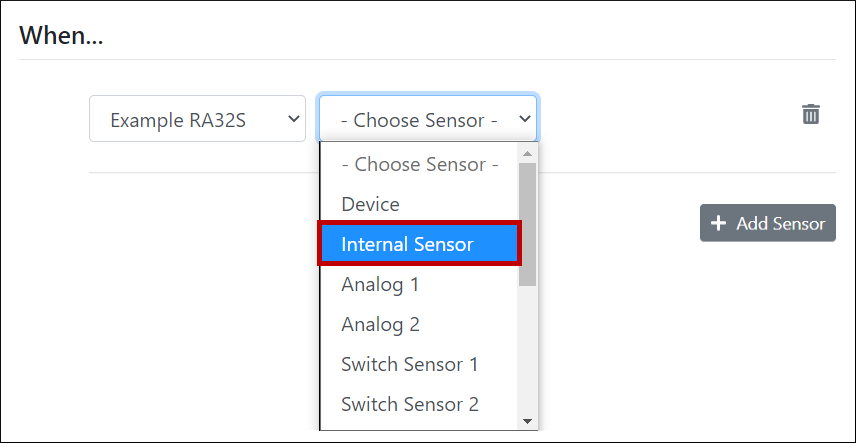Click the "When..." section heading
856x443 pixels.
click(x=62, y=36)
